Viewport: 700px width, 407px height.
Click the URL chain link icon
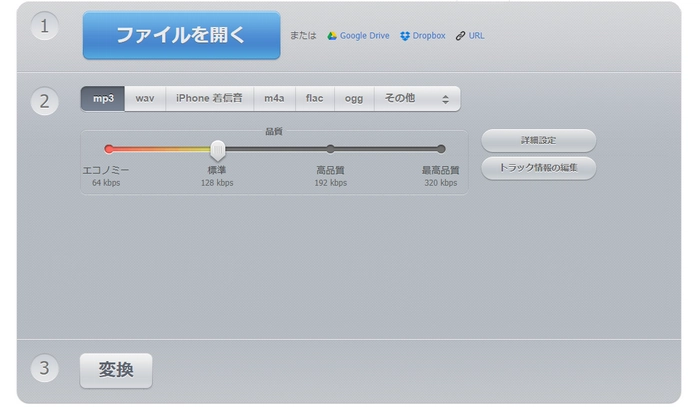coord(460,36)
